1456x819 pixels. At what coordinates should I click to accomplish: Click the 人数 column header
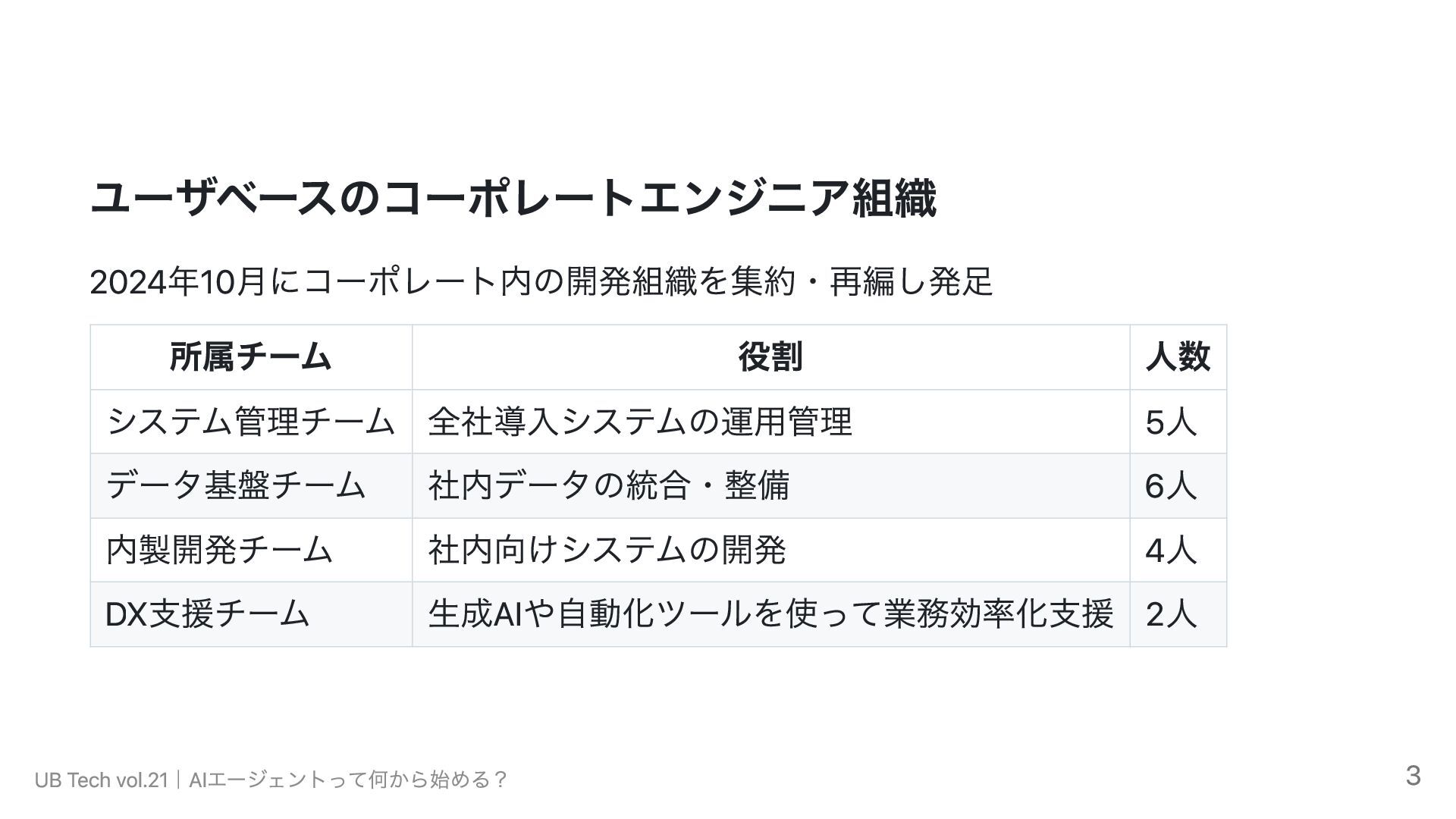[x=1178, y=357]
